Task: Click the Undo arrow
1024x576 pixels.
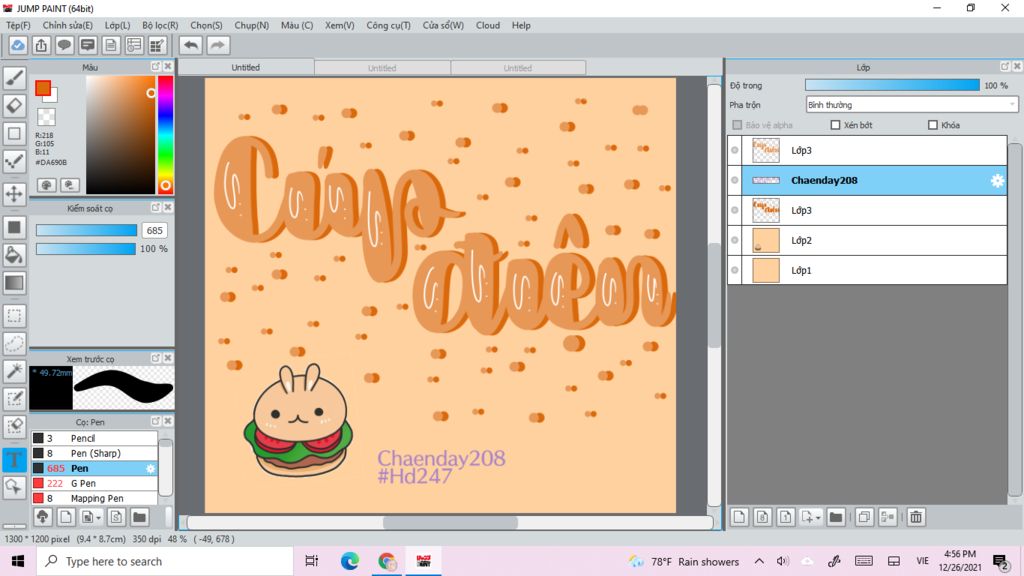Action: [x=191, y=45]
